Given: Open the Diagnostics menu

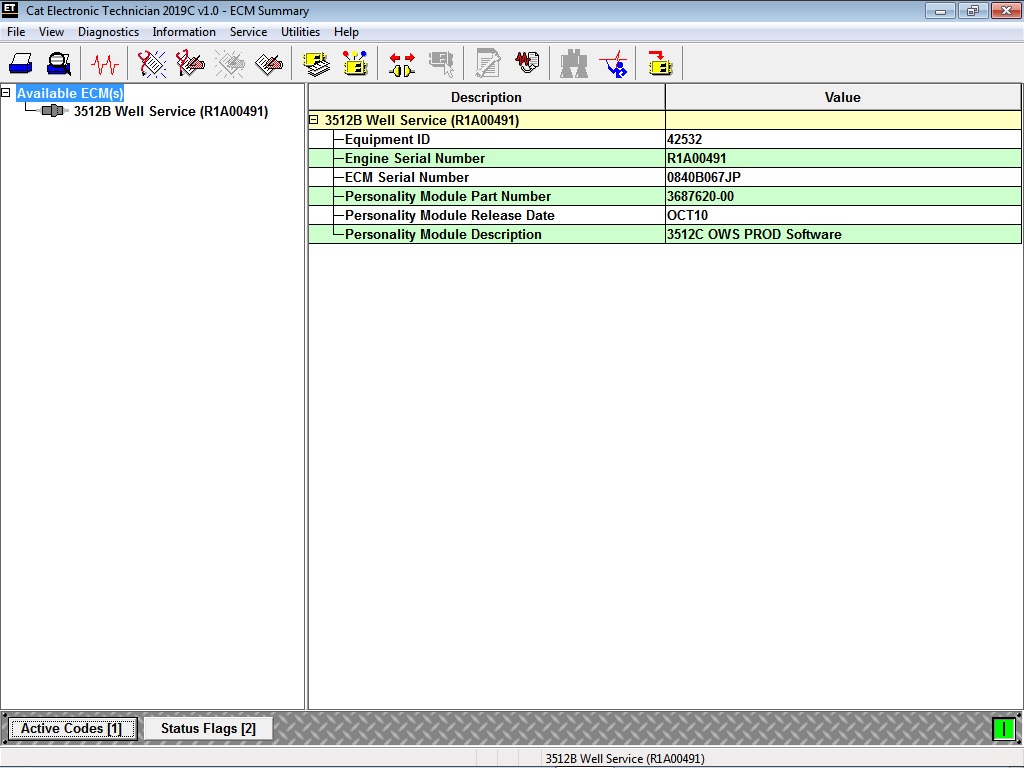Looking at the screenshot, I should point(108,32).
